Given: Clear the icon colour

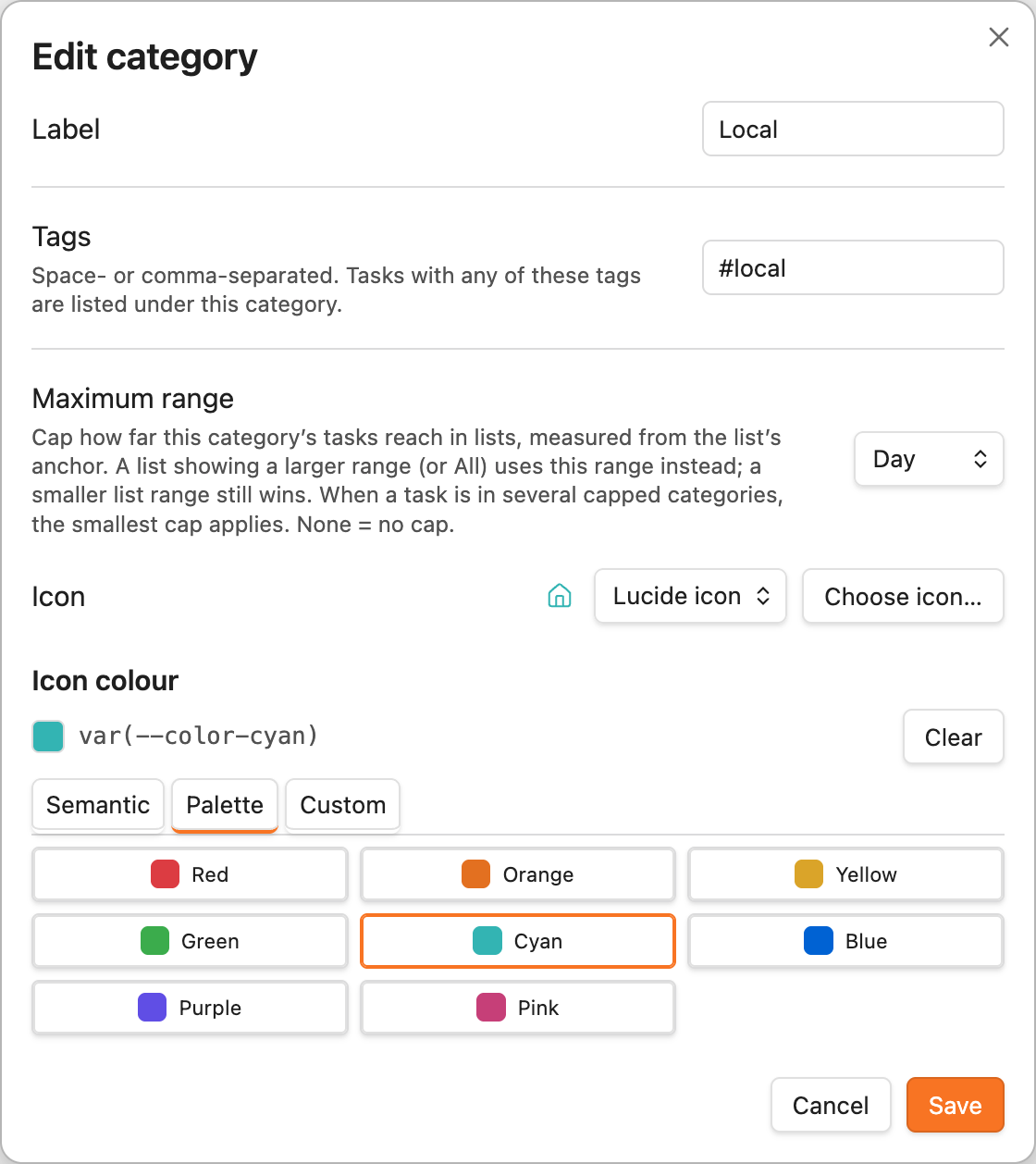Looking at the screenshot, I should coord(954,737).
